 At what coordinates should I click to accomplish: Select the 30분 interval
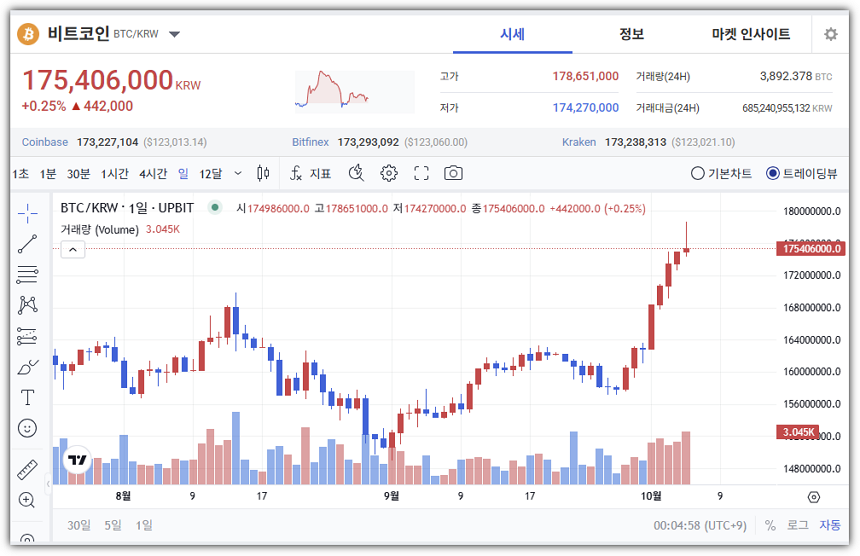tap(78, 174)
